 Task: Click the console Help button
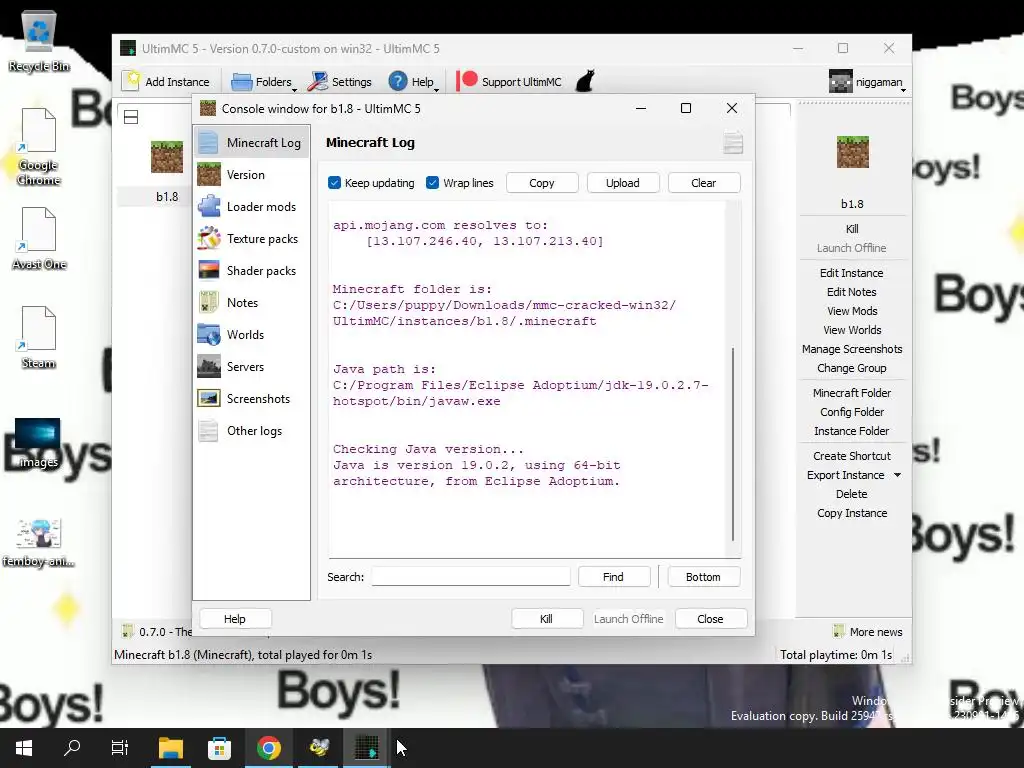(x=234, y=618)
